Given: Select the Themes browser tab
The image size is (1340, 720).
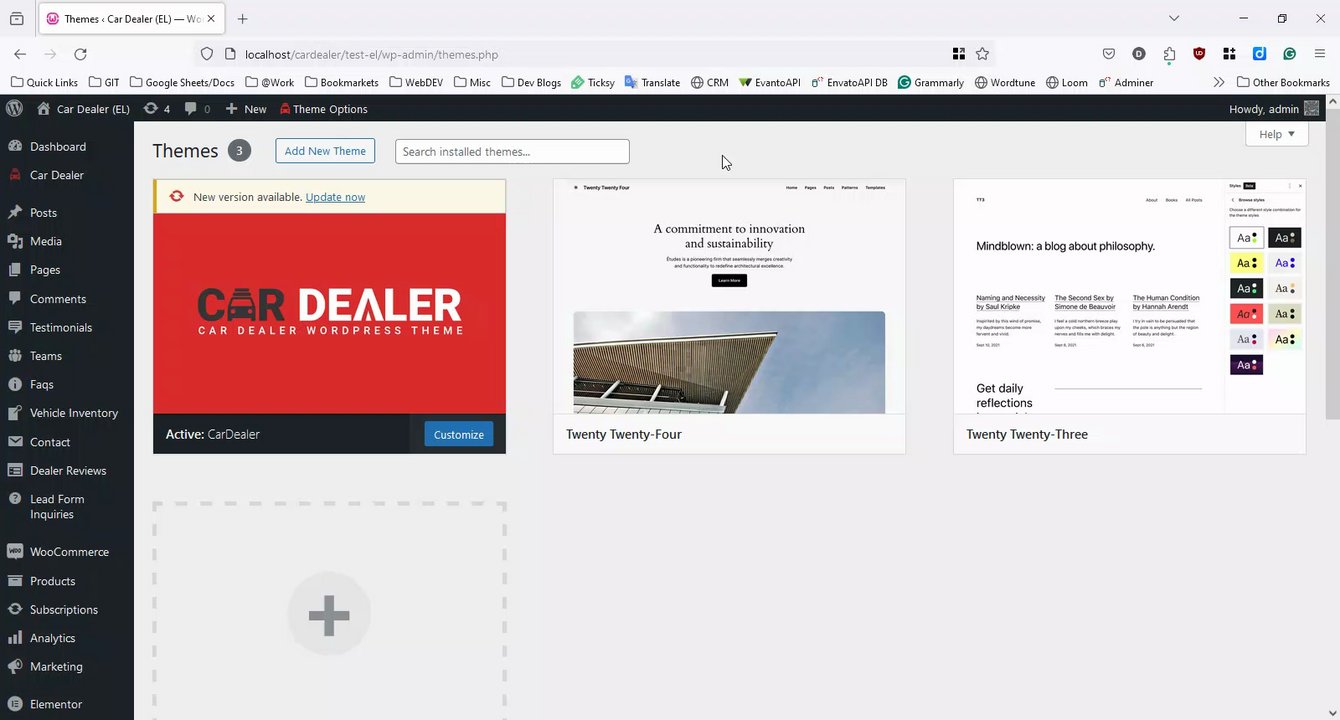Looking at the screenshot, I should click(132, 19).
